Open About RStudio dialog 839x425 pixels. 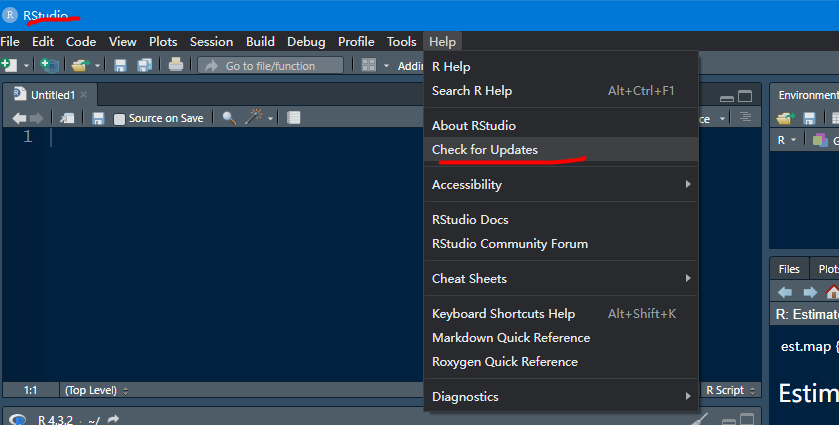point(561,126)
